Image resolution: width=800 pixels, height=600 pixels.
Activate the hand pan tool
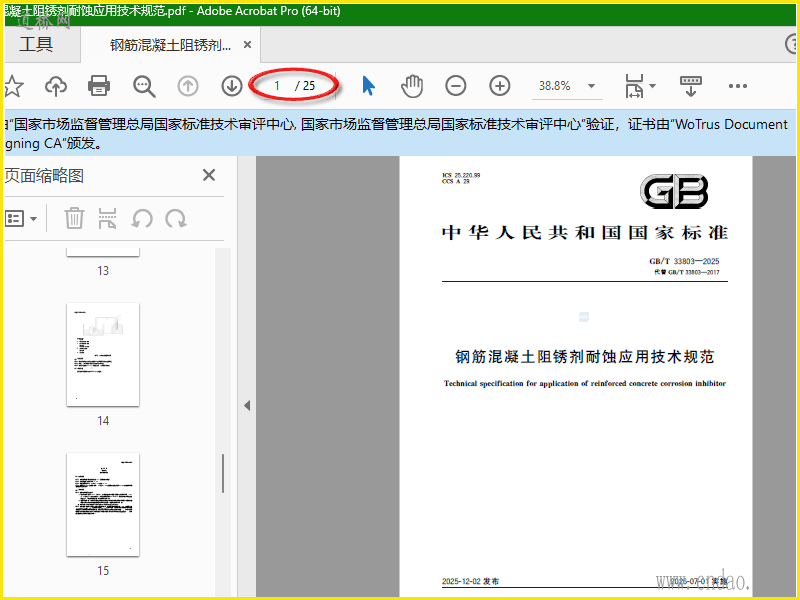tap(412, 86)
